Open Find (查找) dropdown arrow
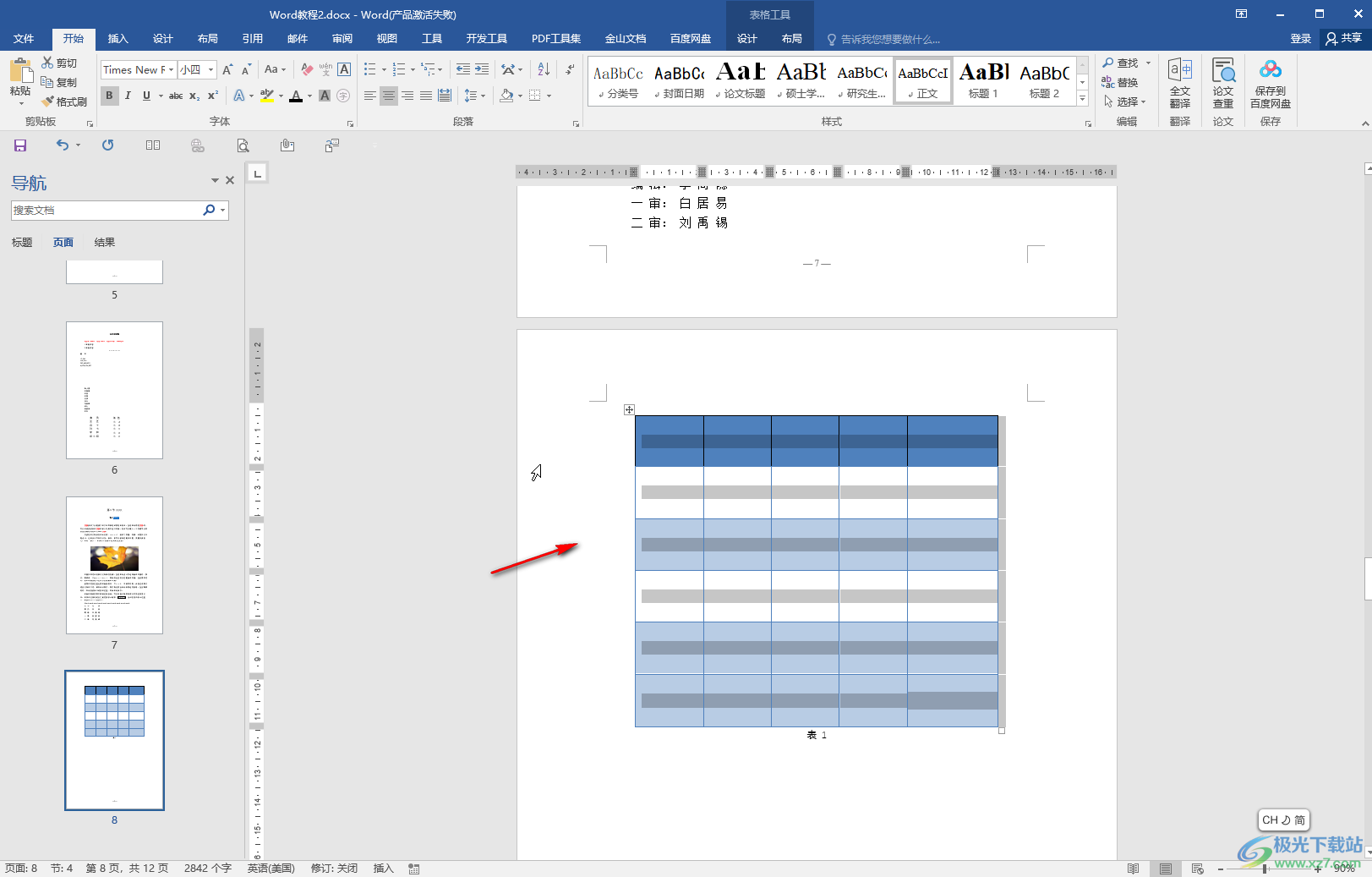This screenshot has width=1372, height=877. pos(1148,63)
